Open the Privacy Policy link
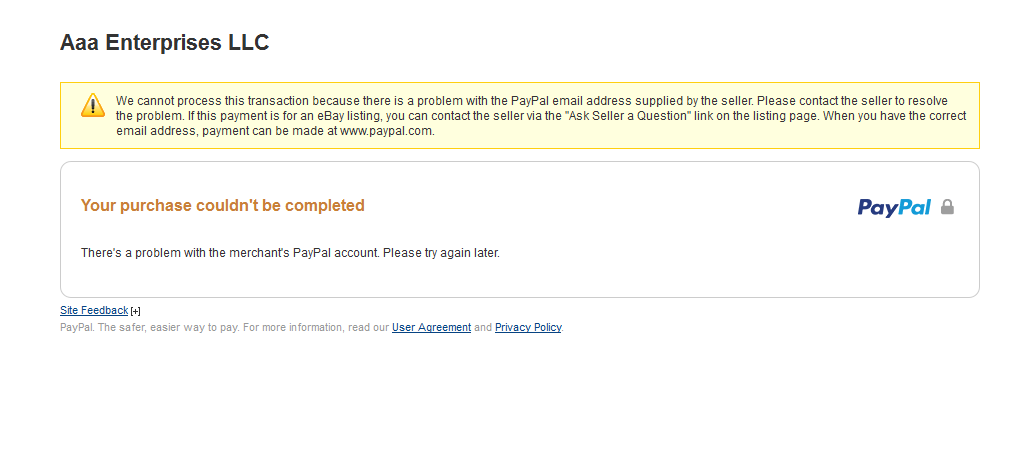 [528, 328]
